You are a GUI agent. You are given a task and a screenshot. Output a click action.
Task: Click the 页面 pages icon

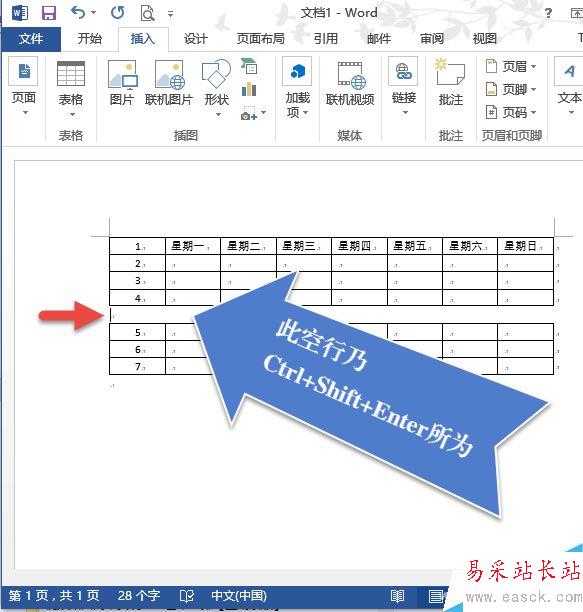(23, 71)
